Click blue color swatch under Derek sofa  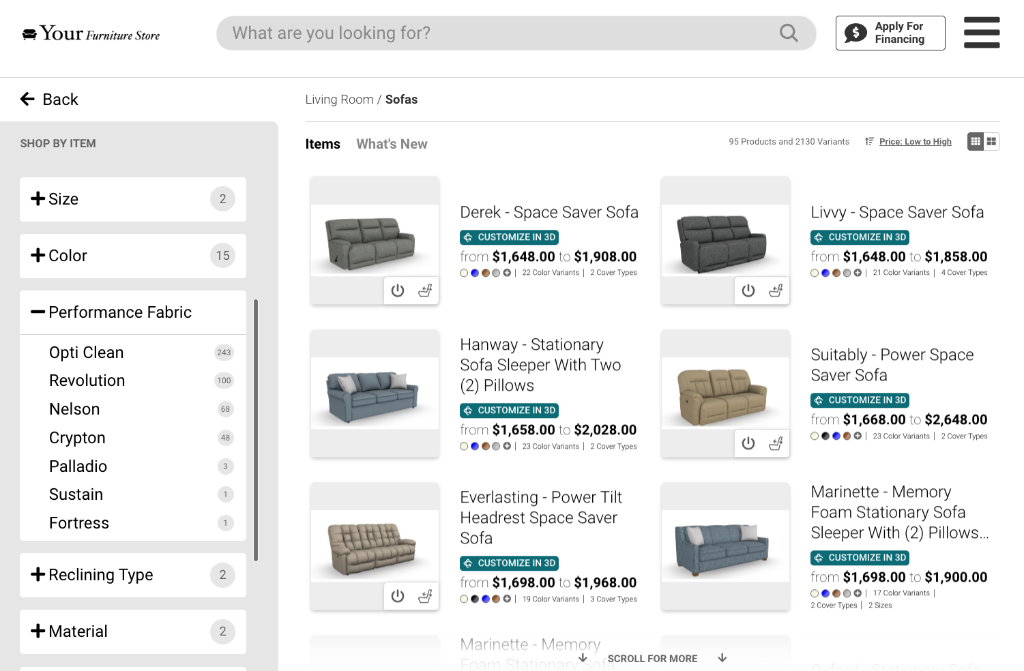pyautogui.click(x=475, y=273)
